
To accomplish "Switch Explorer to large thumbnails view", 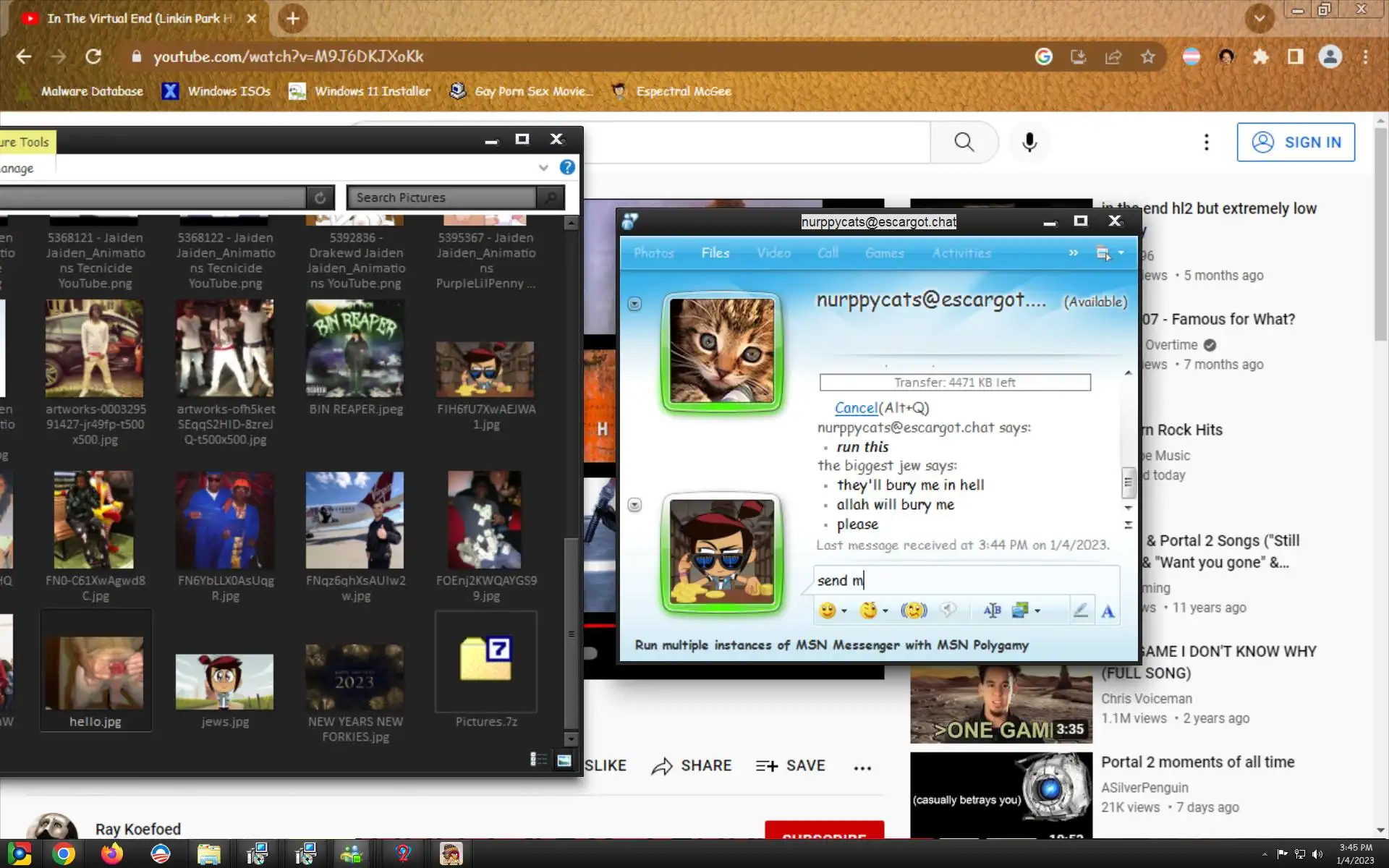I will tap(564, 759).
